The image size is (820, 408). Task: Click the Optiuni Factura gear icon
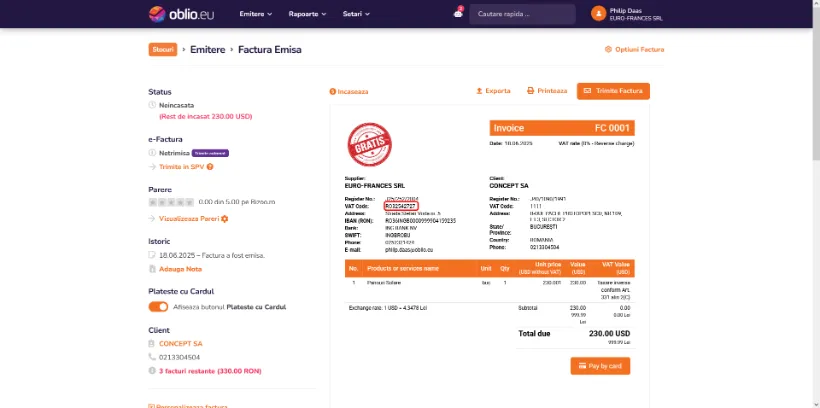(608, 49)
